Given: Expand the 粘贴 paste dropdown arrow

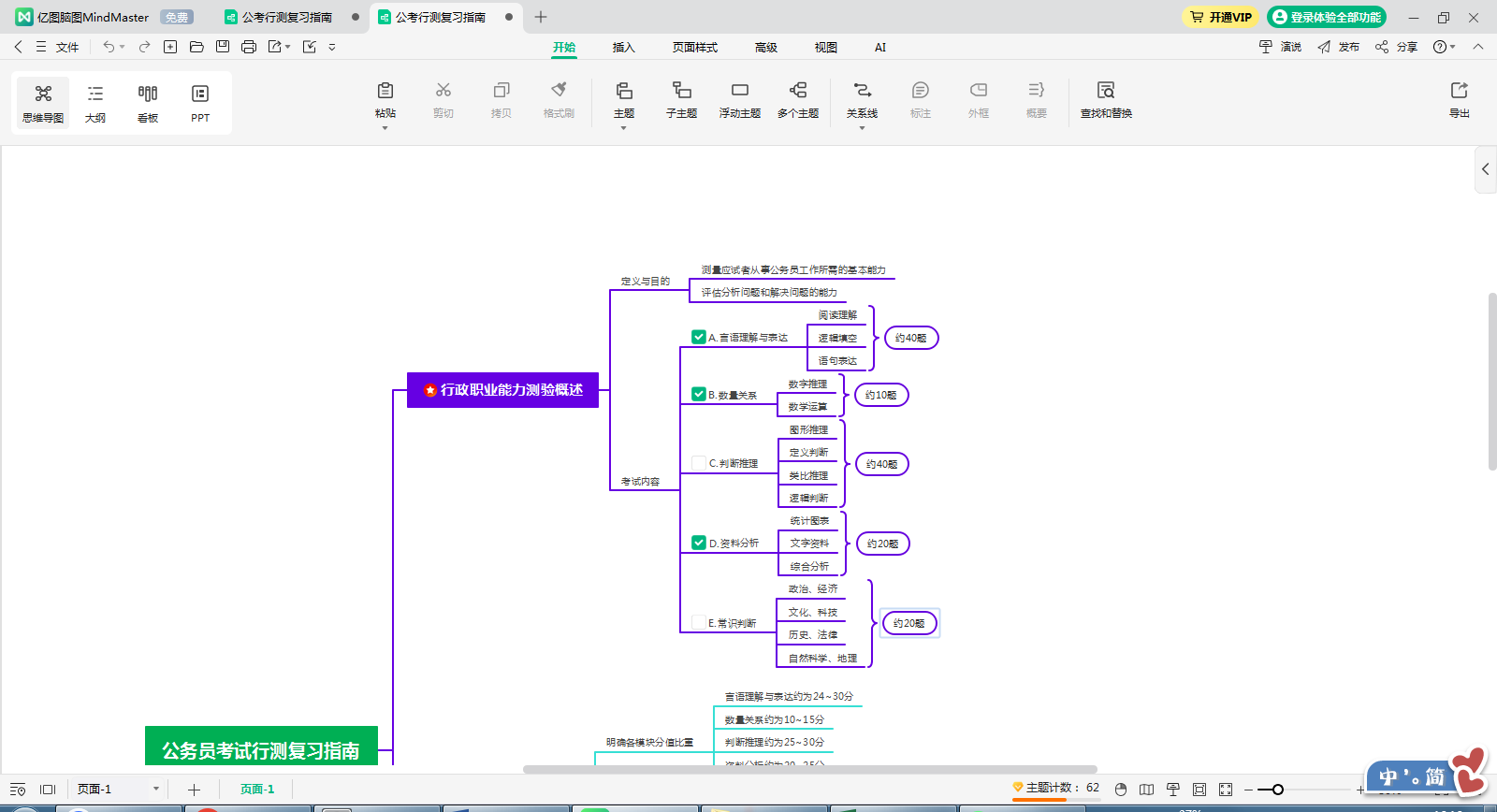Looking at the screenshot, I should (x=385, y=128).
